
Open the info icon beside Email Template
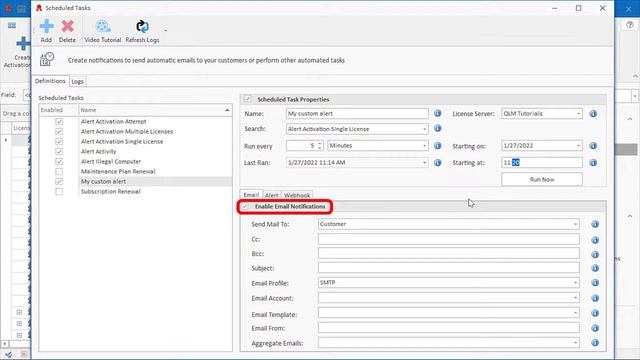coord(595,313)
